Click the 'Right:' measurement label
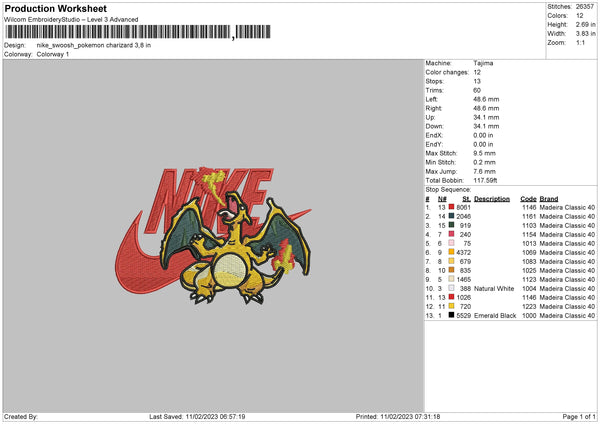 point(434,108)
